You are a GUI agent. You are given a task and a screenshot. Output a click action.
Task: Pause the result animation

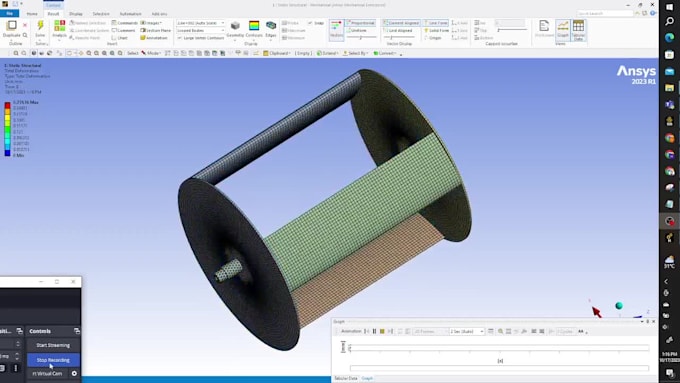(x=374, y=331)
